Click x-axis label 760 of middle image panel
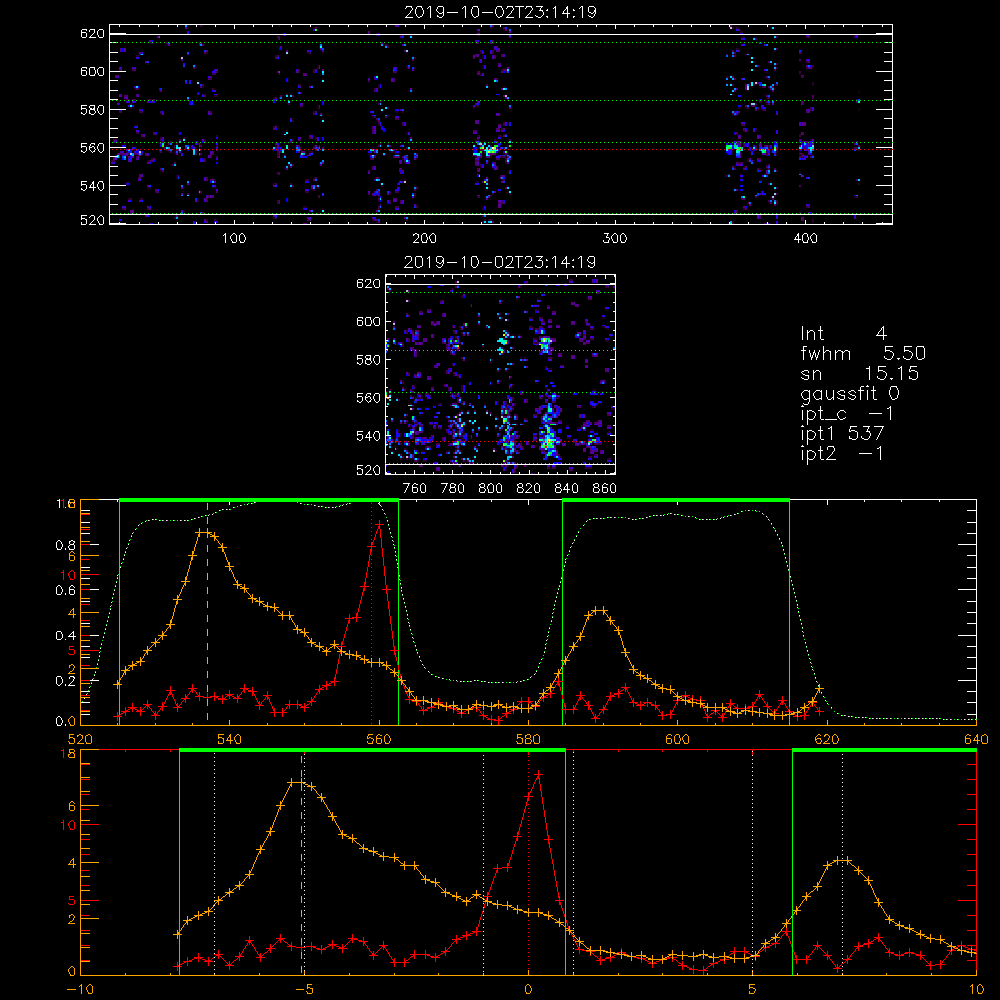This screenshot has width=1000, height=1000. pyautogui.click(x=415, y=489)
